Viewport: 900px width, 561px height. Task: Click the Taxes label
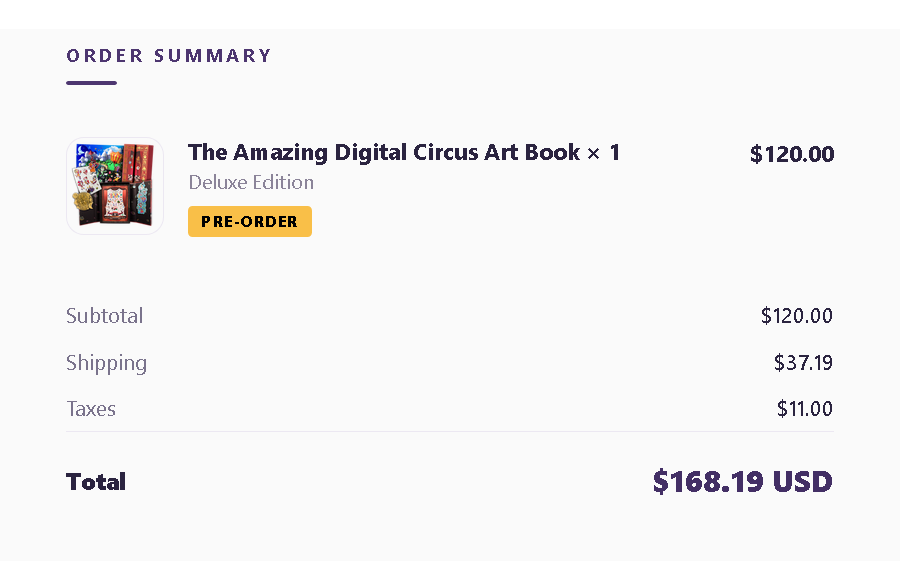pos(91,409)
